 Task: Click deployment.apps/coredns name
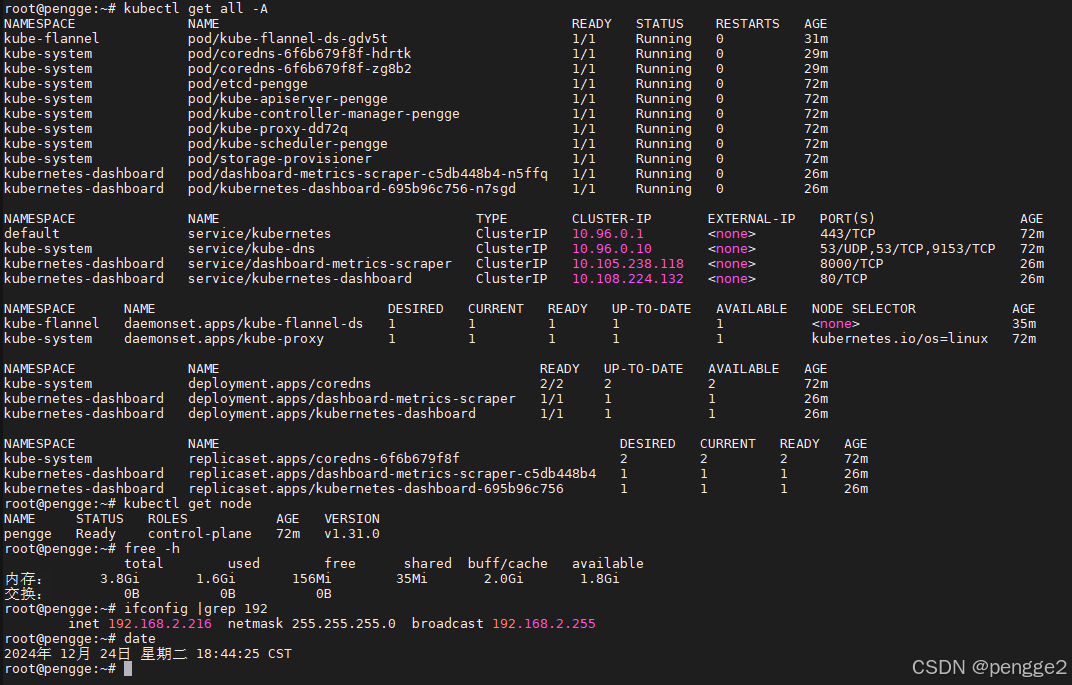coord(280,384)
